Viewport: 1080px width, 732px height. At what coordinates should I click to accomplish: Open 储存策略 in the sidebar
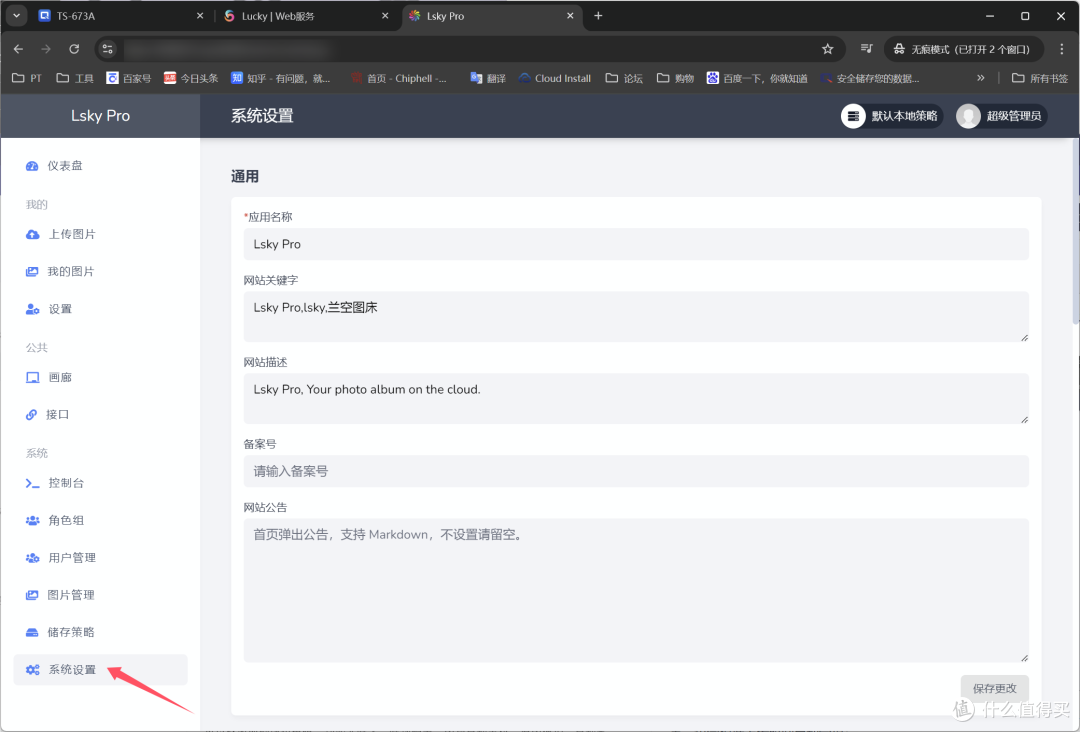tap(101, 632)
